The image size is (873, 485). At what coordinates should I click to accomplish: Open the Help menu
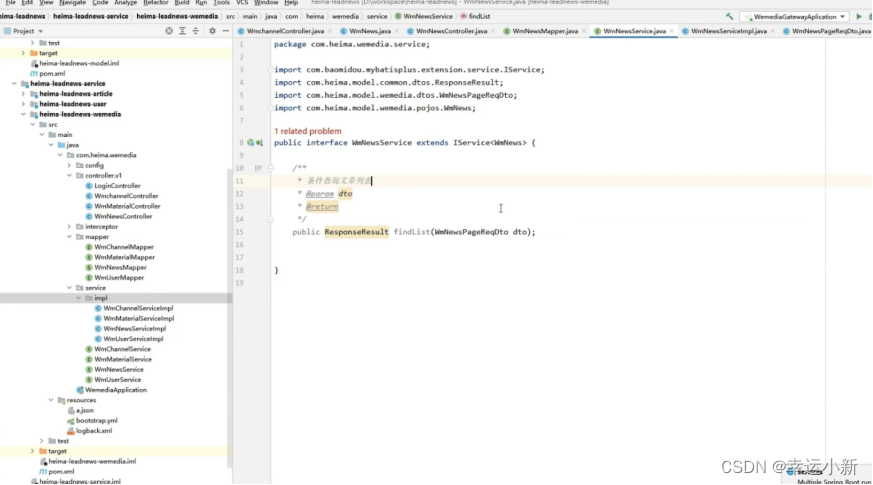coord(291,3)
